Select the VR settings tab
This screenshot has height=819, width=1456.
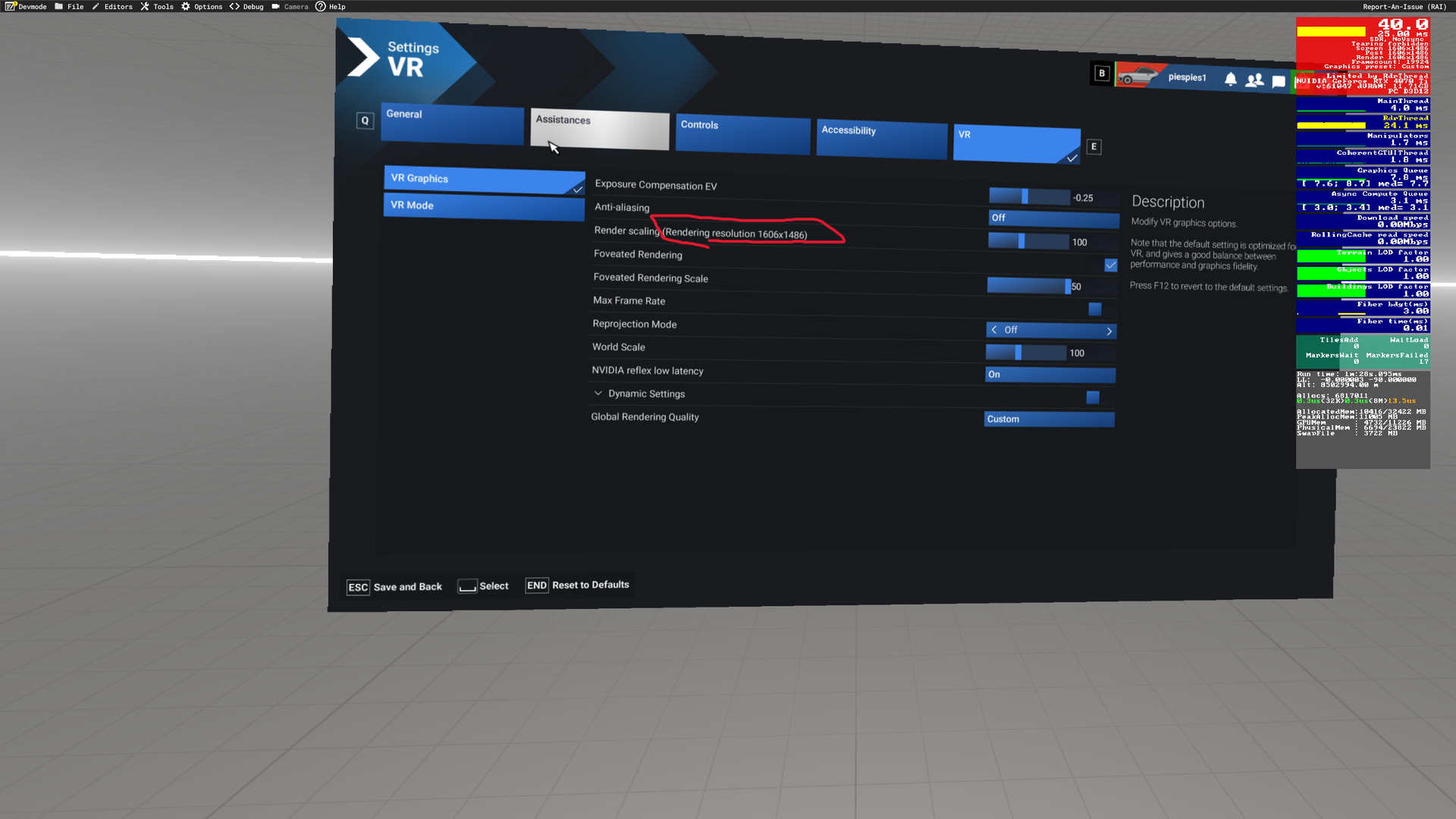[1016, 144]
